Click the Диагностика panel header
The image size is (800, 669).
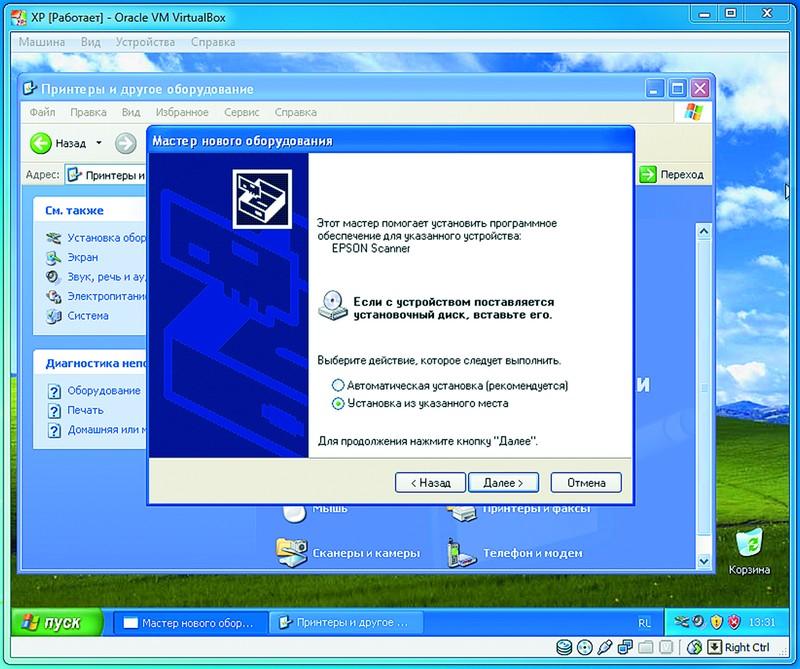pos(90,363)
